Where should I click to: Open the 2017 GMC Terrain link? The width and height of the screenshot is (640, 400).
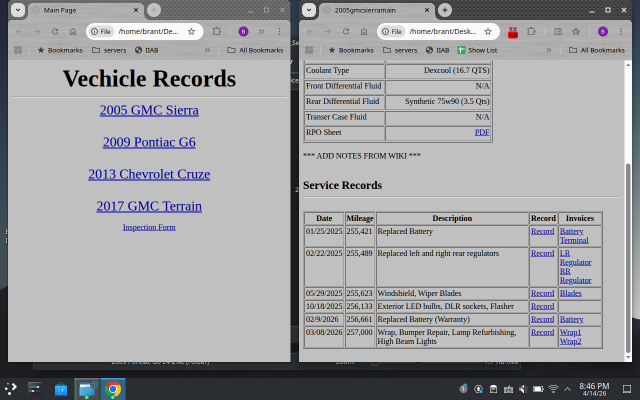point(149,206)
